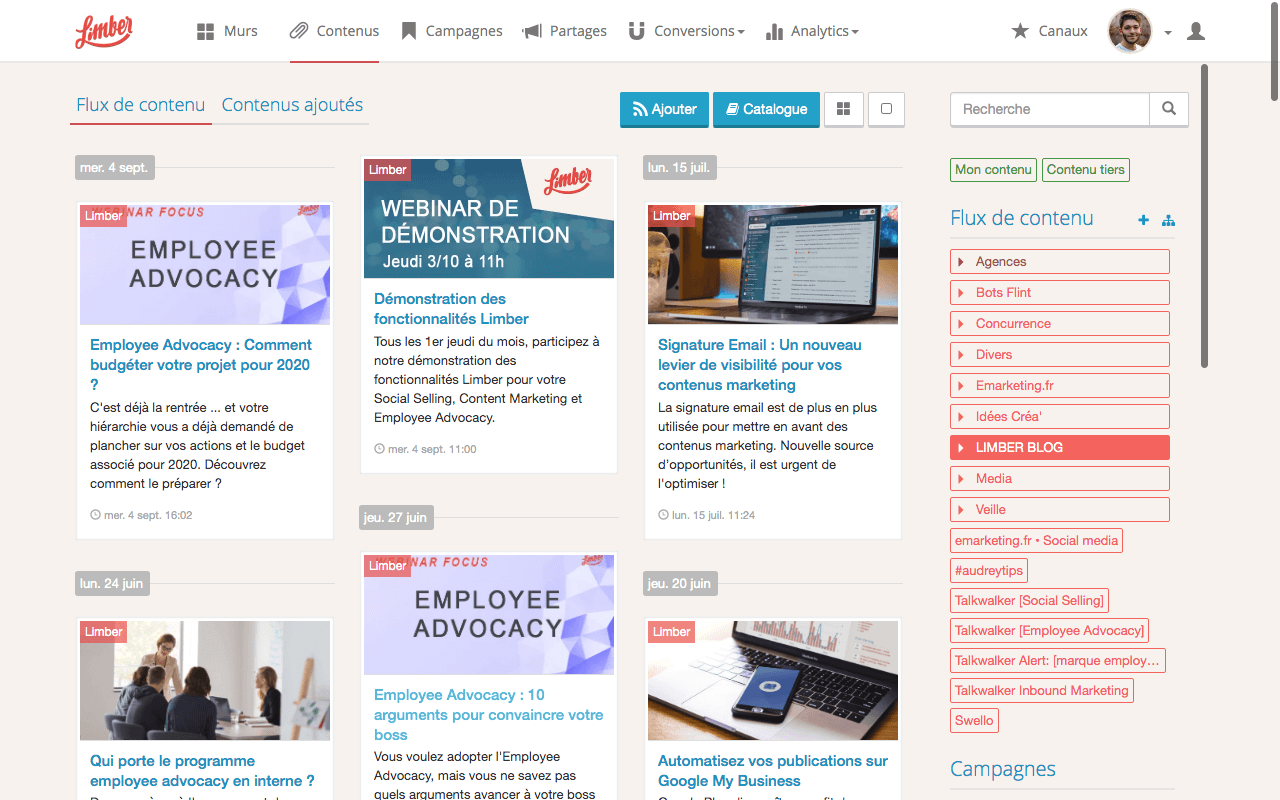Screen dimensions: 1280x800
Task: Go to the Murs menu
Action: tap(227, 31)
